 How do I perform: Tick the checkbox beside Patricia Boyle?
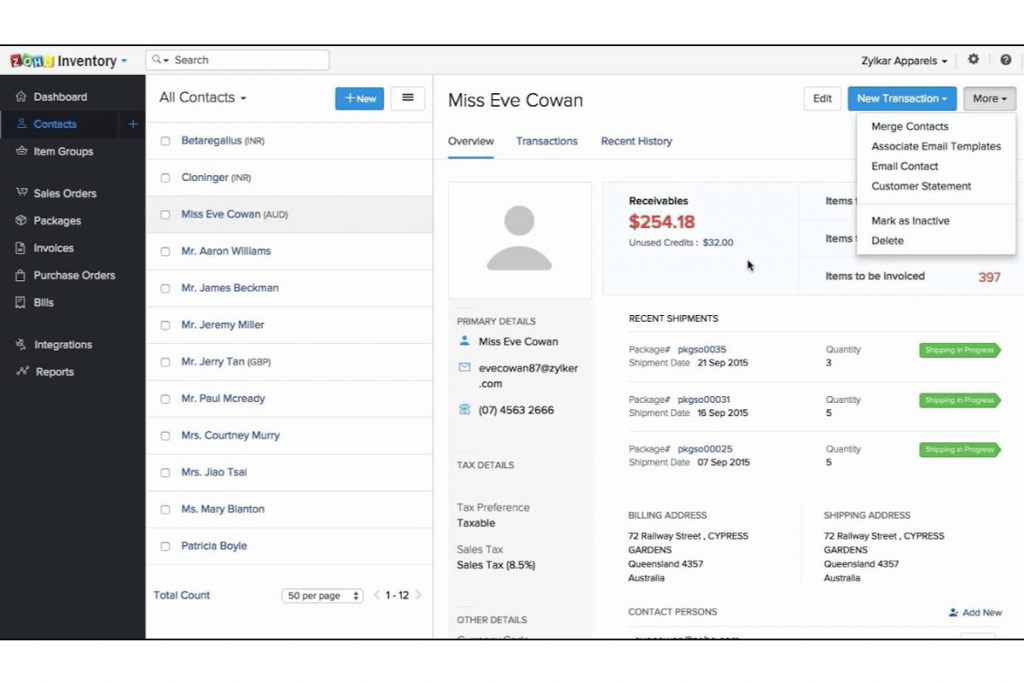pos(165,545)
